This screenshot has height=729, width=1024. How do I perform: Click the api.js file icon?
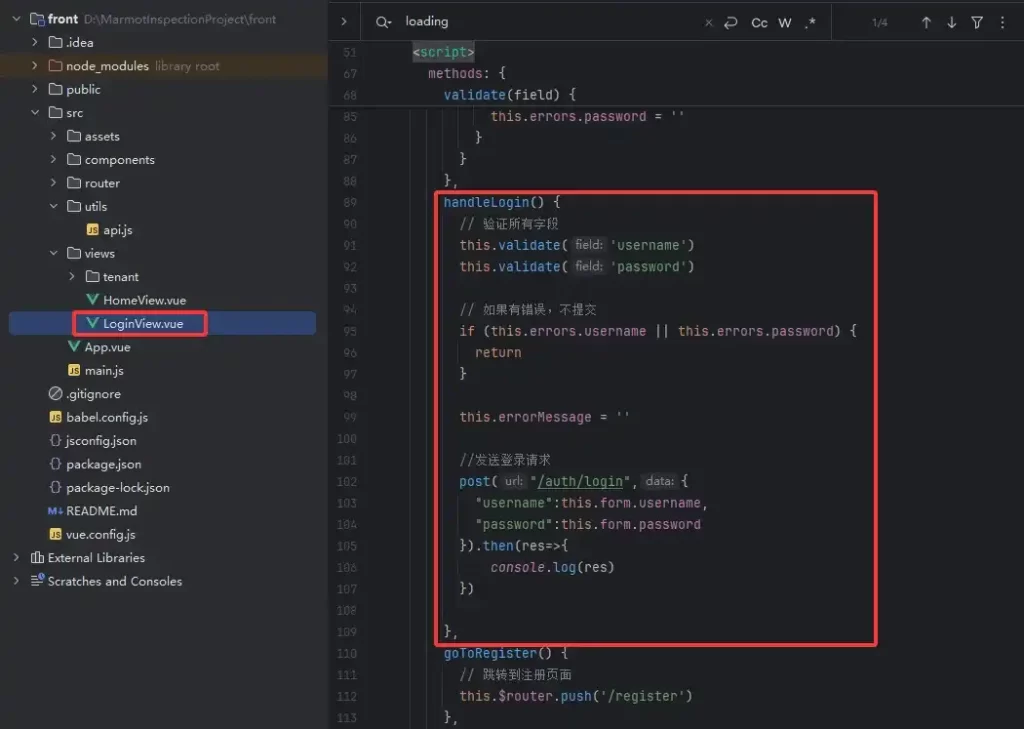coord(94,230)
